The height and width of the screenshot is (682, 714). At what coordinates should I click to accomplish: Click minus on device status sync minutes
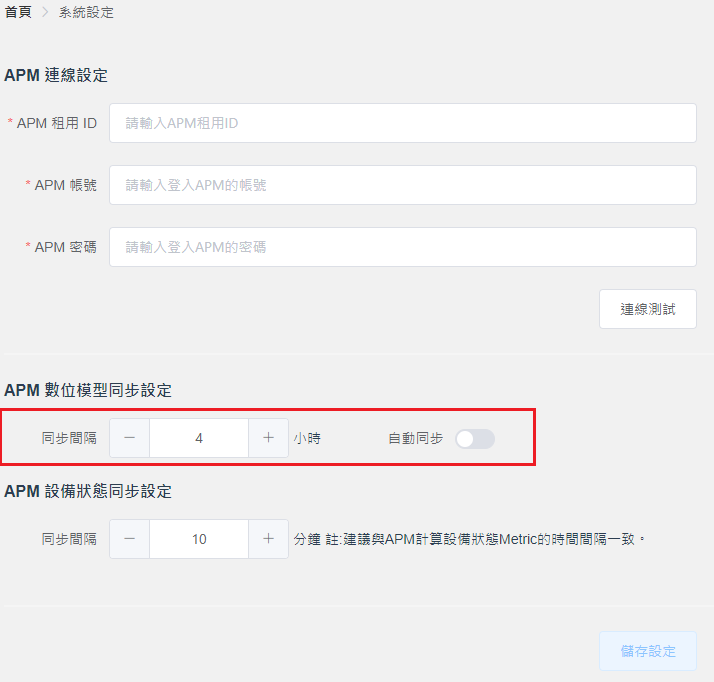click(130, 539)
